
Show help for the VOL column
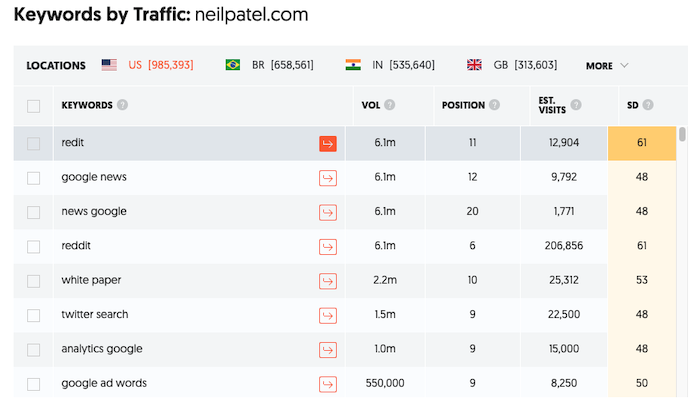(x=390, y=105)
